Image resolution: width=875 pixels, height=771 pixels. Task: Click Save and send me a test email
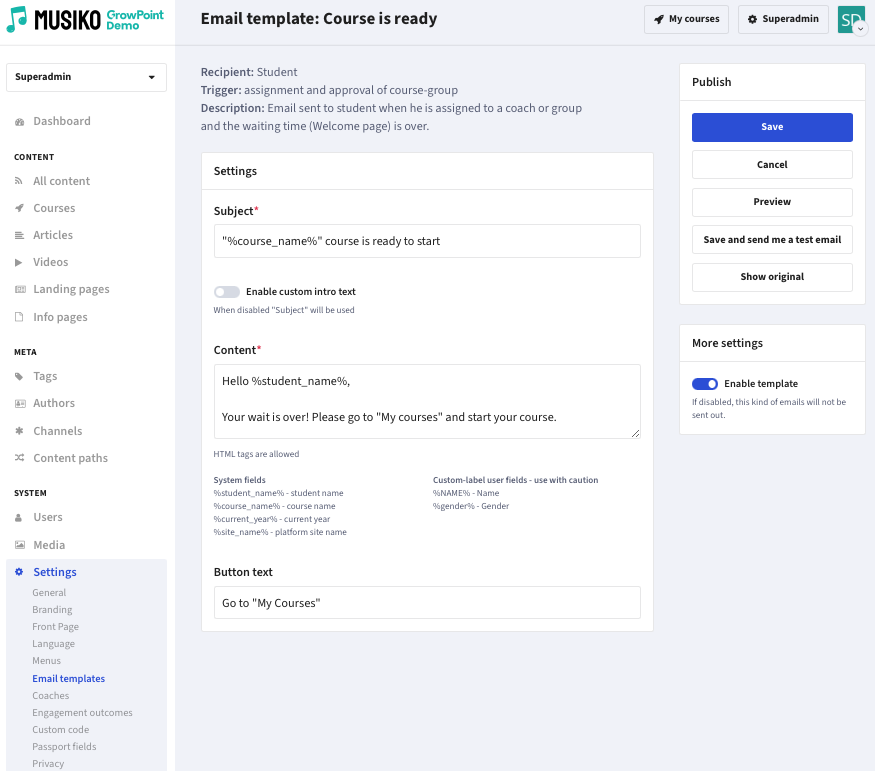coord(772,240)
